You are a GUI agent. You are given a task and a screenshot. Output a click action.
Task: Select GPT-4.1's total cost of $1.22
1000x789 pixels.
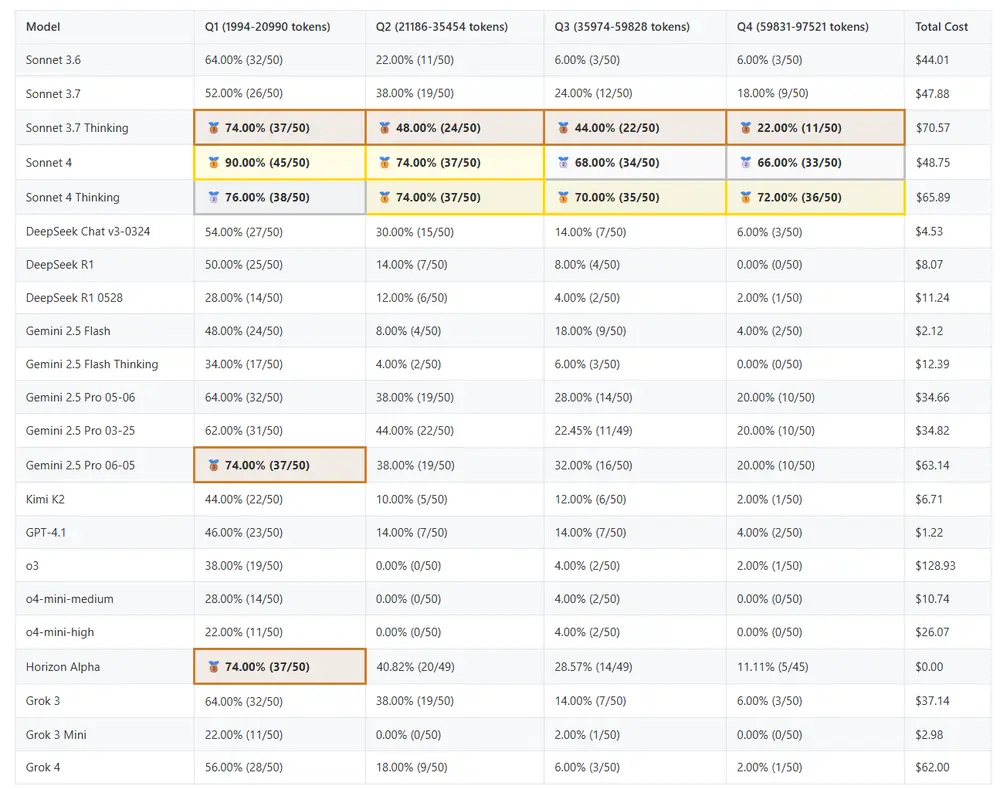(x=931, y=533)
